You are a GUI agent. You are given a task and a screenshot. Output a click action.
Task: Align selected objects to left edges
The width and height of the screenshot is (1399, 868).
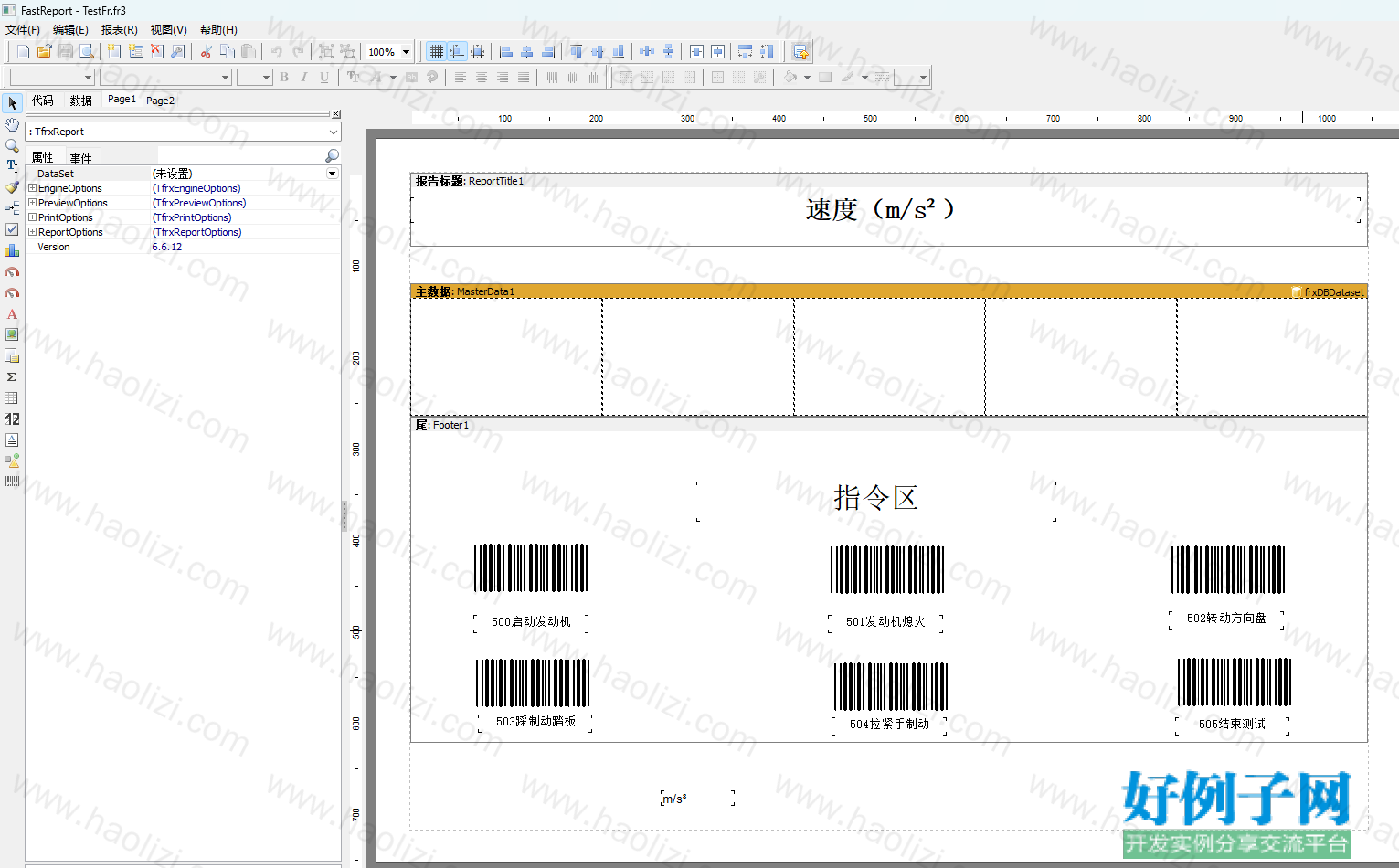click(x=505, y=51)
